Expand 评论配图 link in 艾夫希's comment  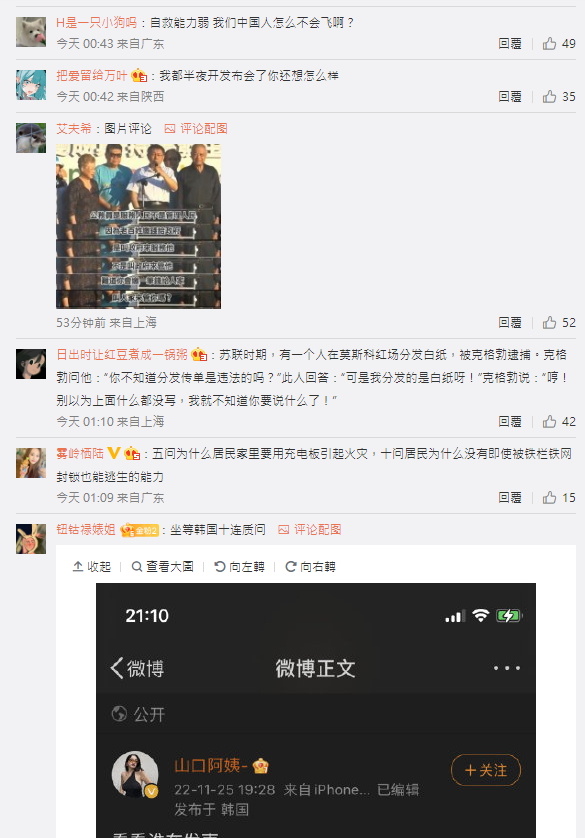[196, 129]
